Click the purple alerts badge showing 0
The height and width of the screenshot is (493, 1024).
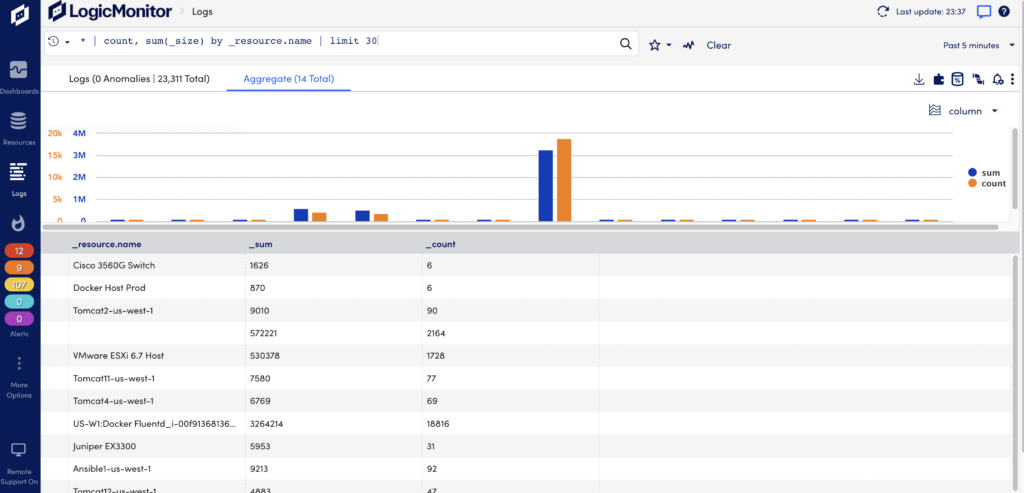click(19, 319)
